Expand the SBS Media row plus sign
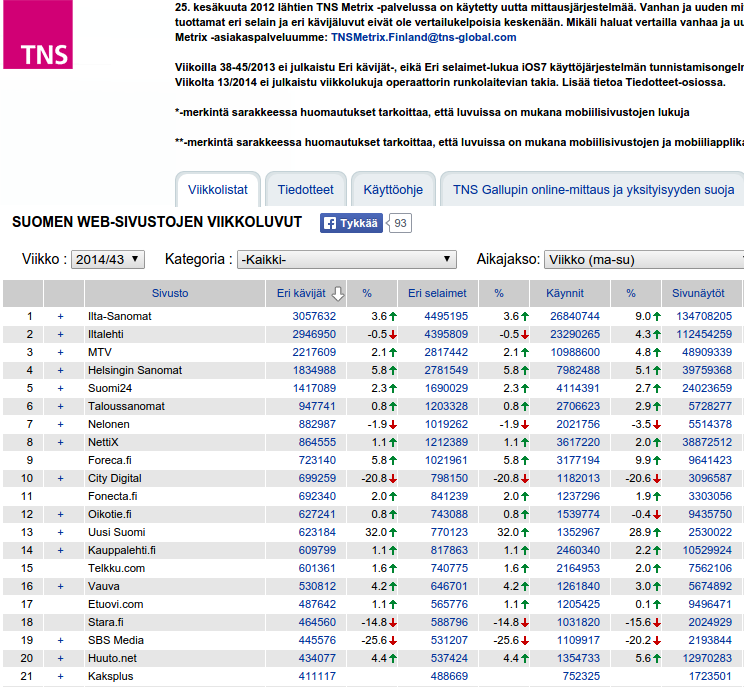This screenshot has height=687, width=744. (x=60, y=641)
